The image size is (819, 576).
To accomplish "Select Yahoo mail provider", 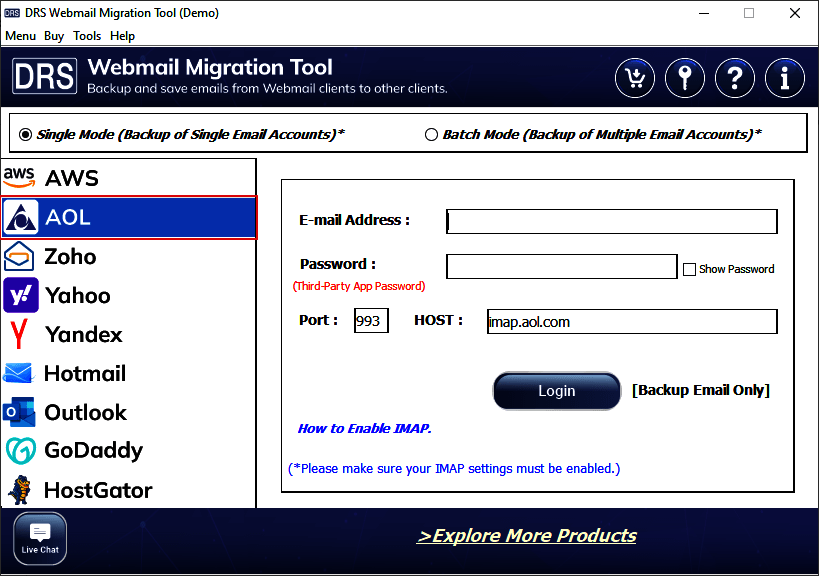I will (128, 296).
